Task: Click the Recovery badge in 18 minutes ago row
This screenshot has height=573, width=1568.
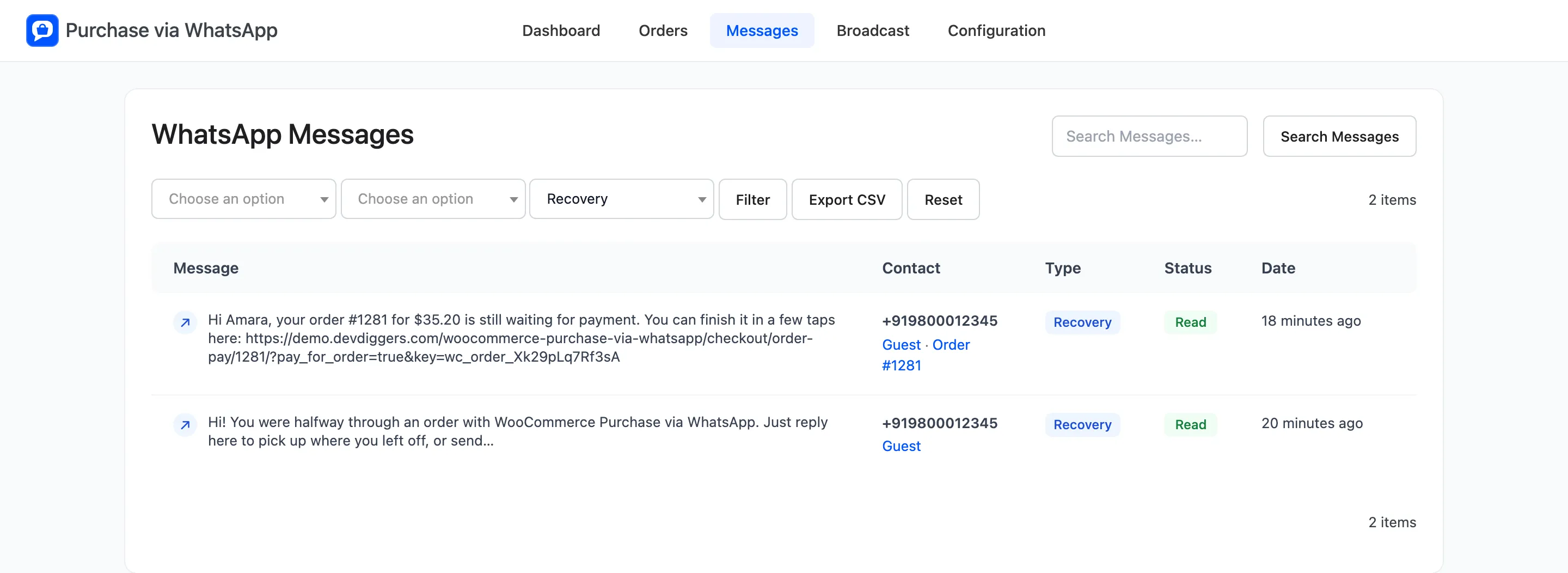Action: [x=1082, y=323]
